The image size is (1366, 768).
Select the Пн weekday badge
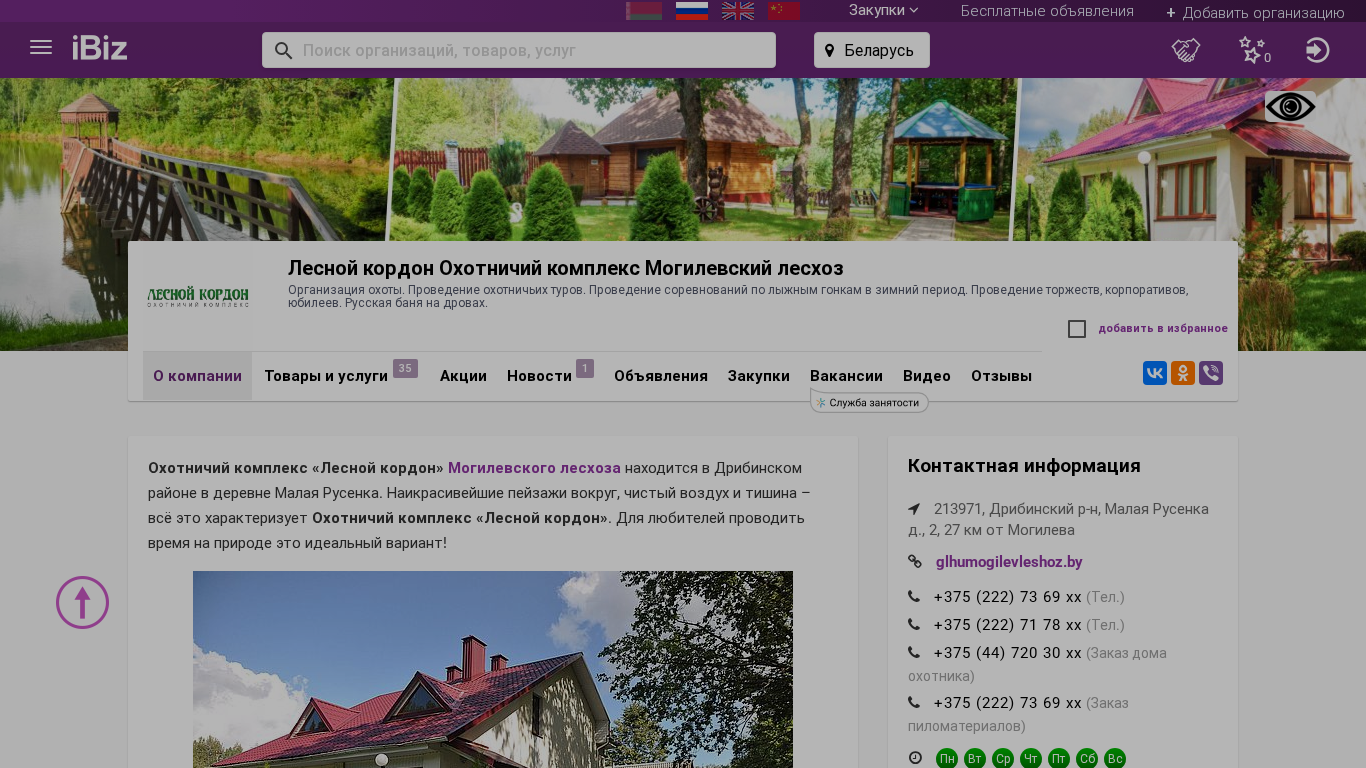947,759
